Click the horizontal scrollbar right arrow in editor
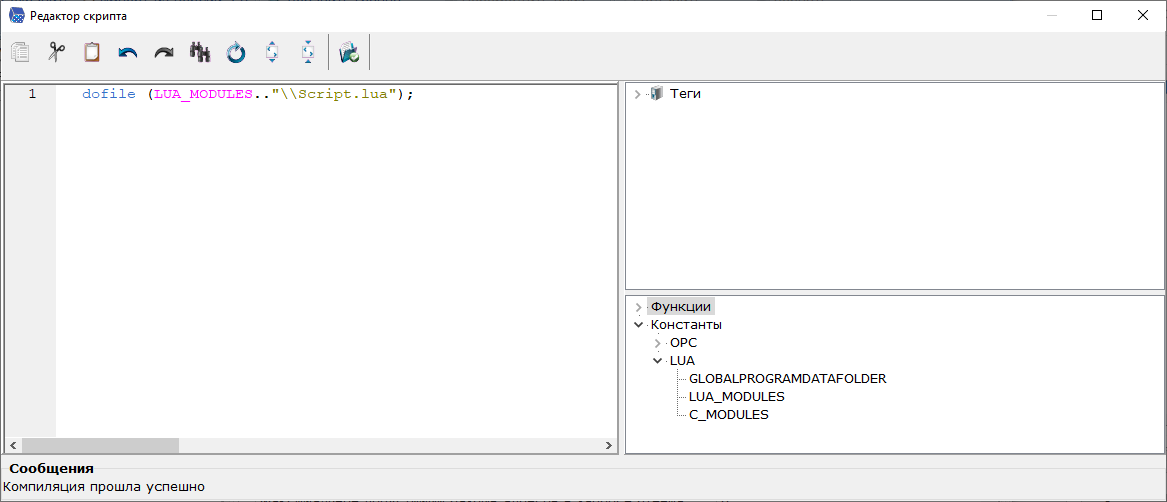The width and height of the screenshot is (1167, 502). (x=609, y=446)
